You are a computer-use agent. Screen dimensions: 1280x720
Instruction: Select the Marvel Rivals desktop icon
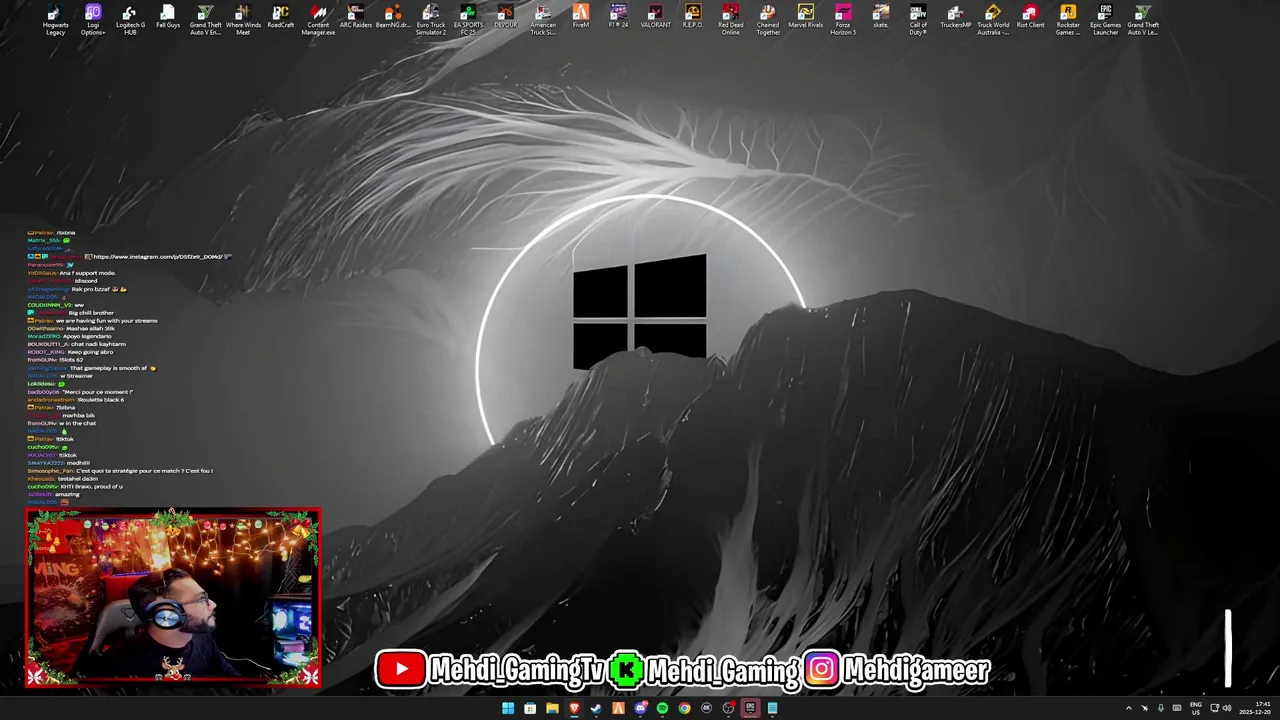806,17
